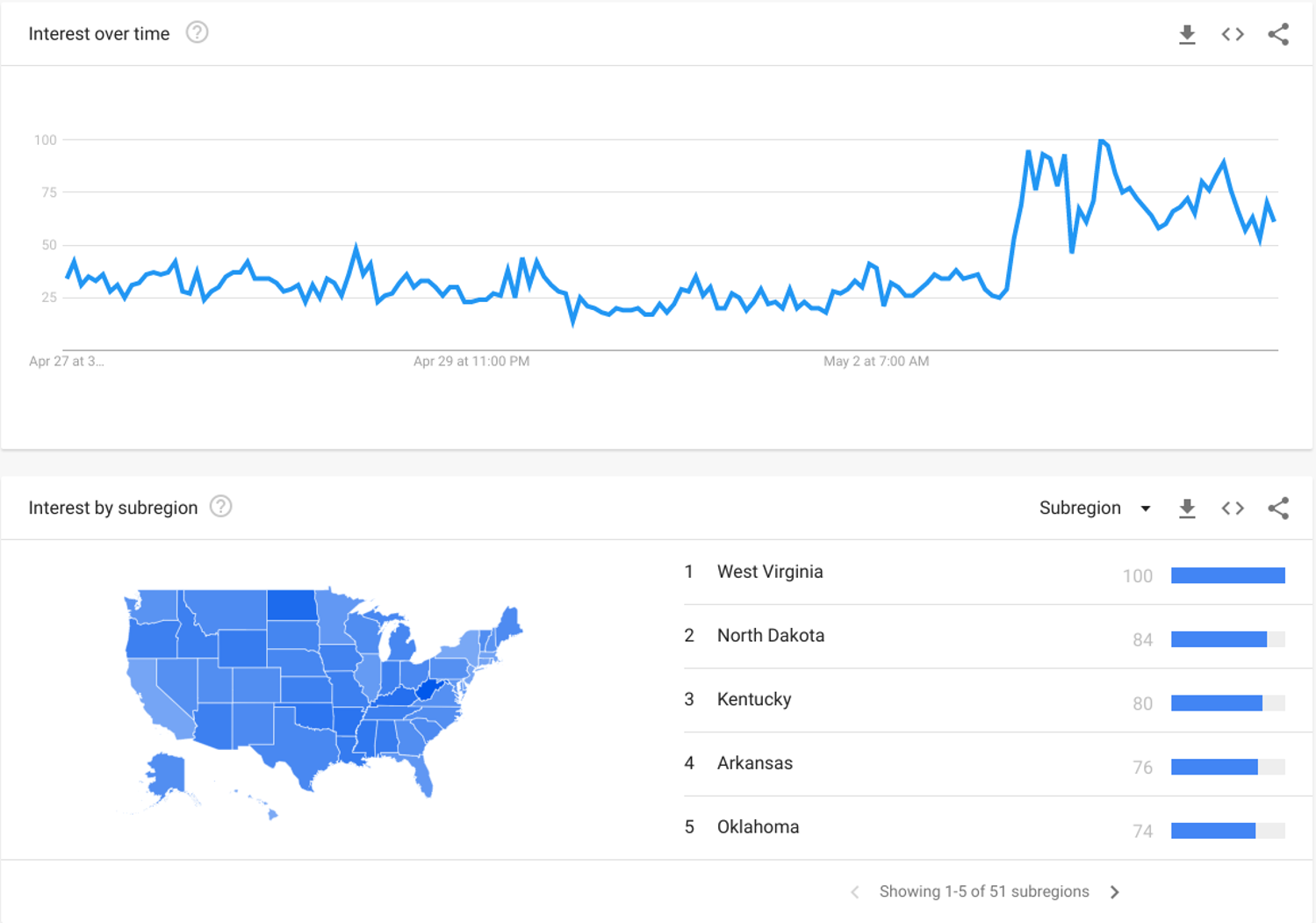The width and height of the screenshot is (1316, 923).
Task: Select West Virginia in the subregion list
Action: coord(770,572)
